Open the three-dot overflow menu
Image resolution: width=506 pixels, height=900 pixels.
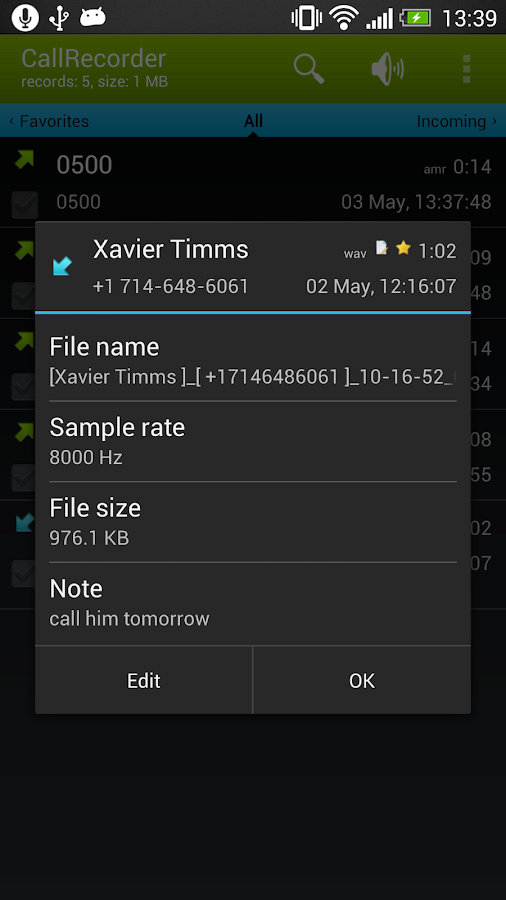466,69
